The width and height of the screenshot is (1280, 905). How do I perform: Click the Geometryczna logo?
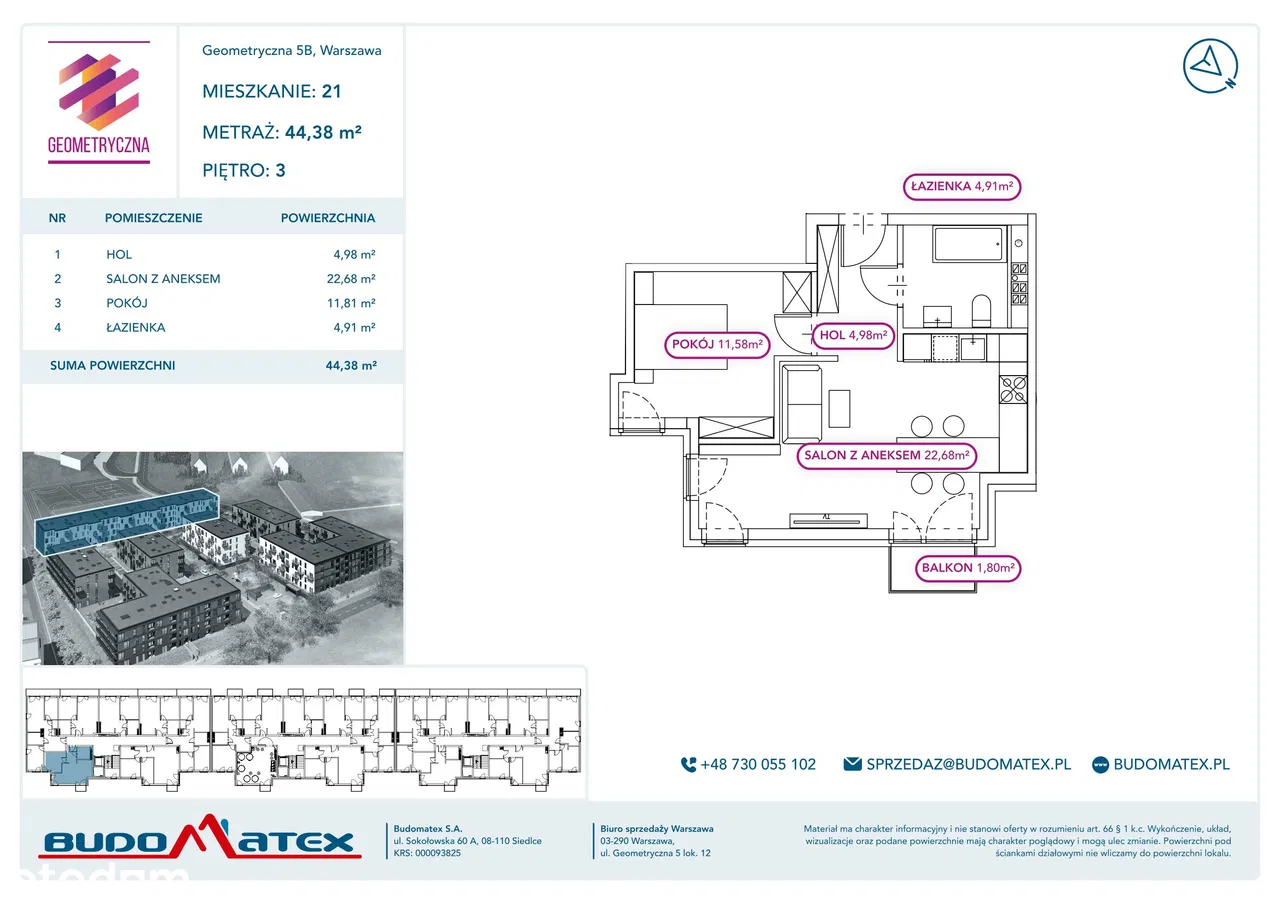[99, 103]
